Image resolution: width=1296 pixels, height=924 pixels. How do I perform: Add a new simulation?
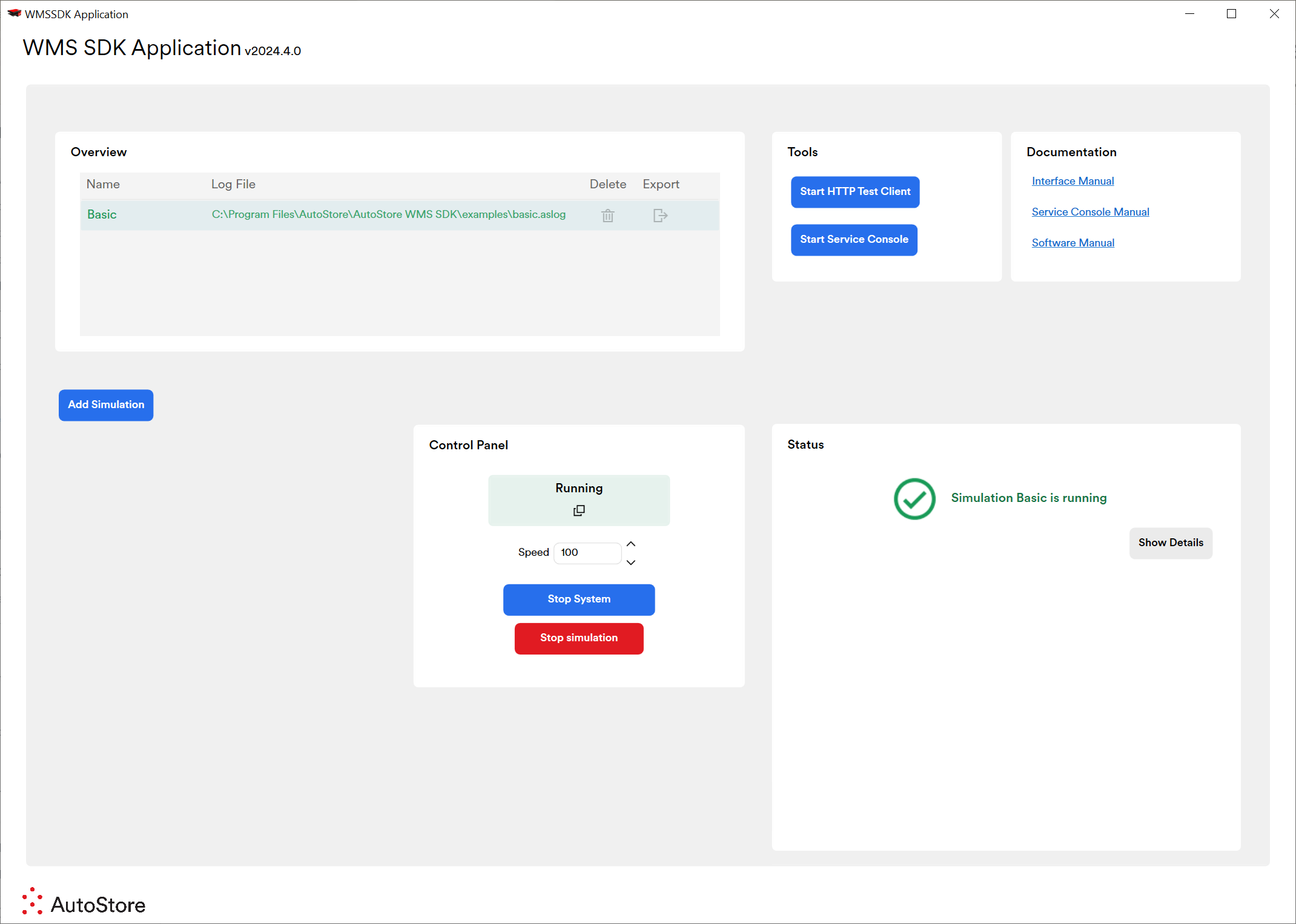pyautogui.click(x=106, y=405)
